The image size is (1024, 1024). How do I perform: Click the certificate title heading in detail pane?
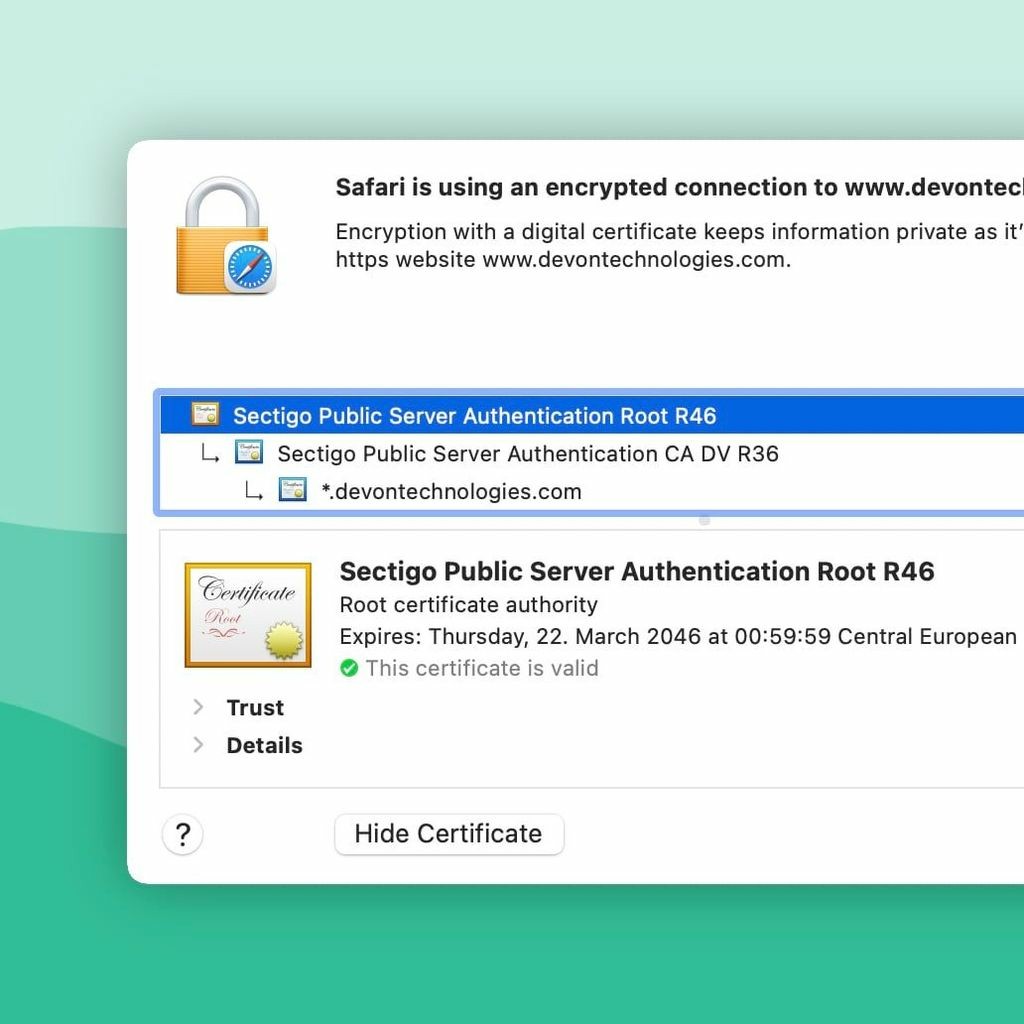point(637,571)
